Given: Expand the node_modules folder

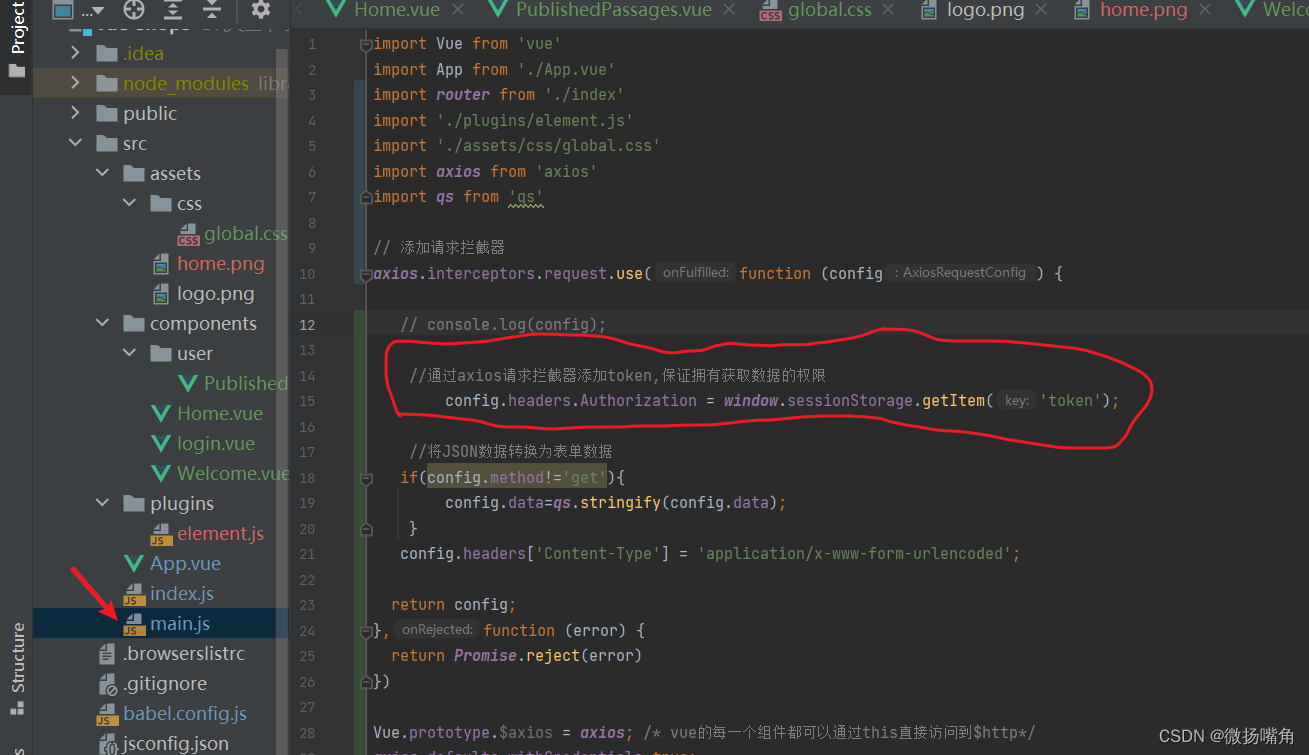Looking at the screenshot, I should [76, 83].
